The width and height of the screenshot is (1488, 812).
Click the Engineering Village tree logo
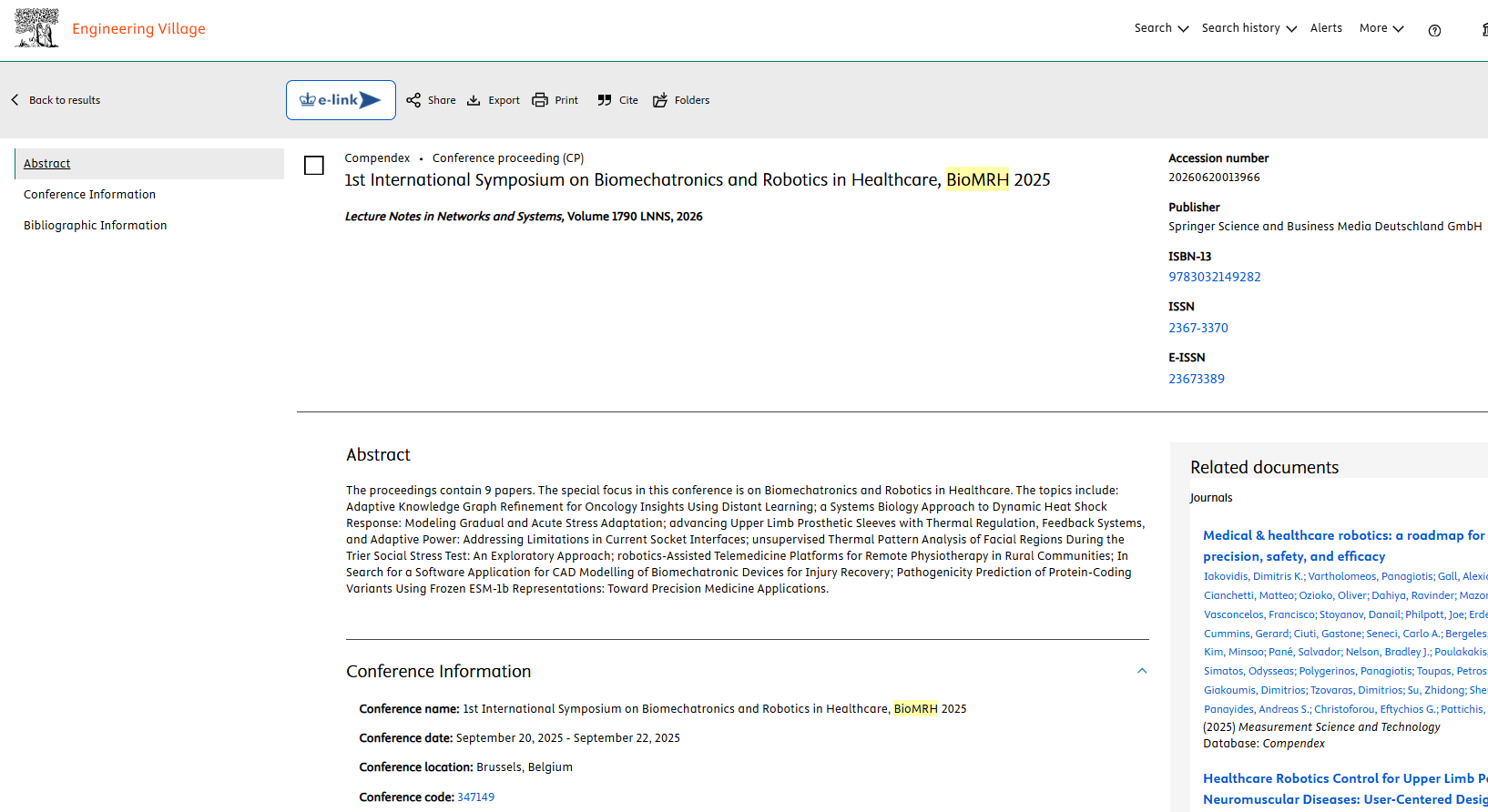[x=37, y=28]
